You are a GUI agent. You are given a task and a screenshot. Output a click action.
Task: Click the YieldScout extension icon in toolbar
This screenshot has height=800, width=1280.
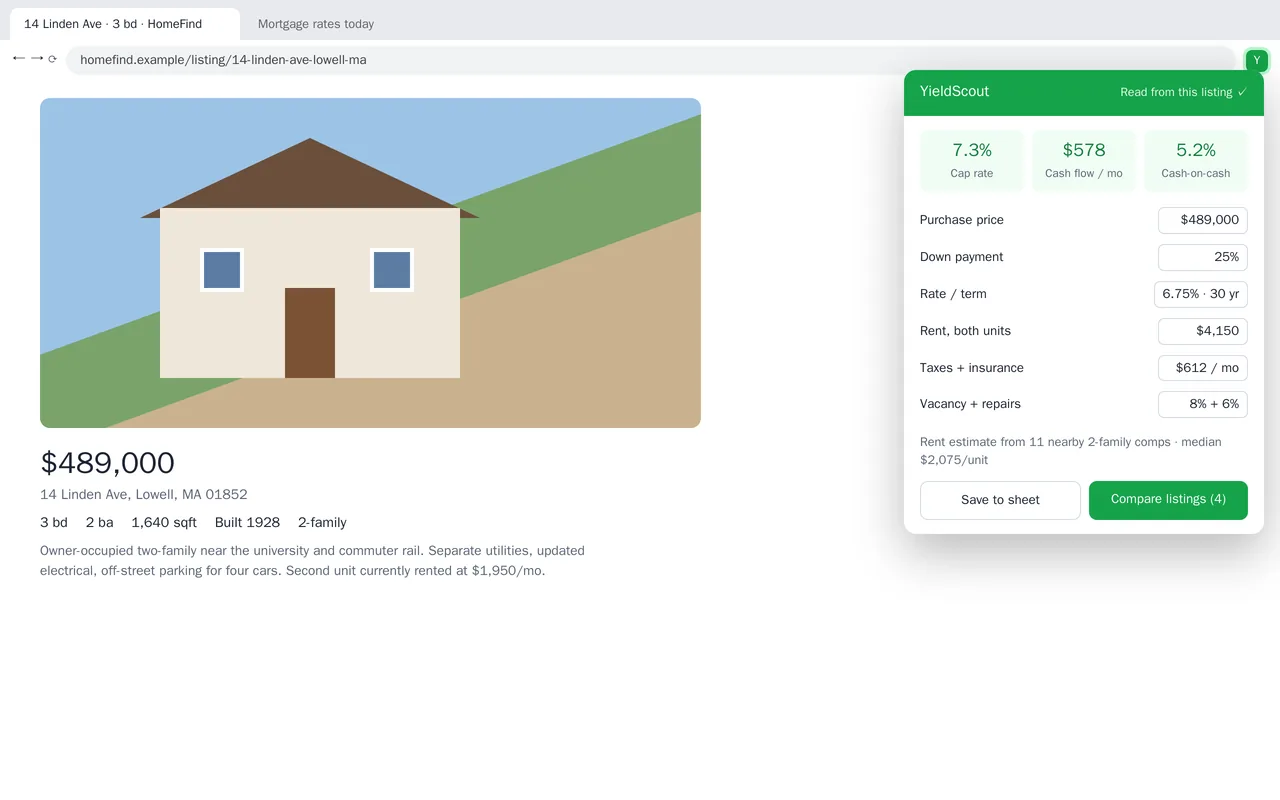click(x=1257, y=61)
